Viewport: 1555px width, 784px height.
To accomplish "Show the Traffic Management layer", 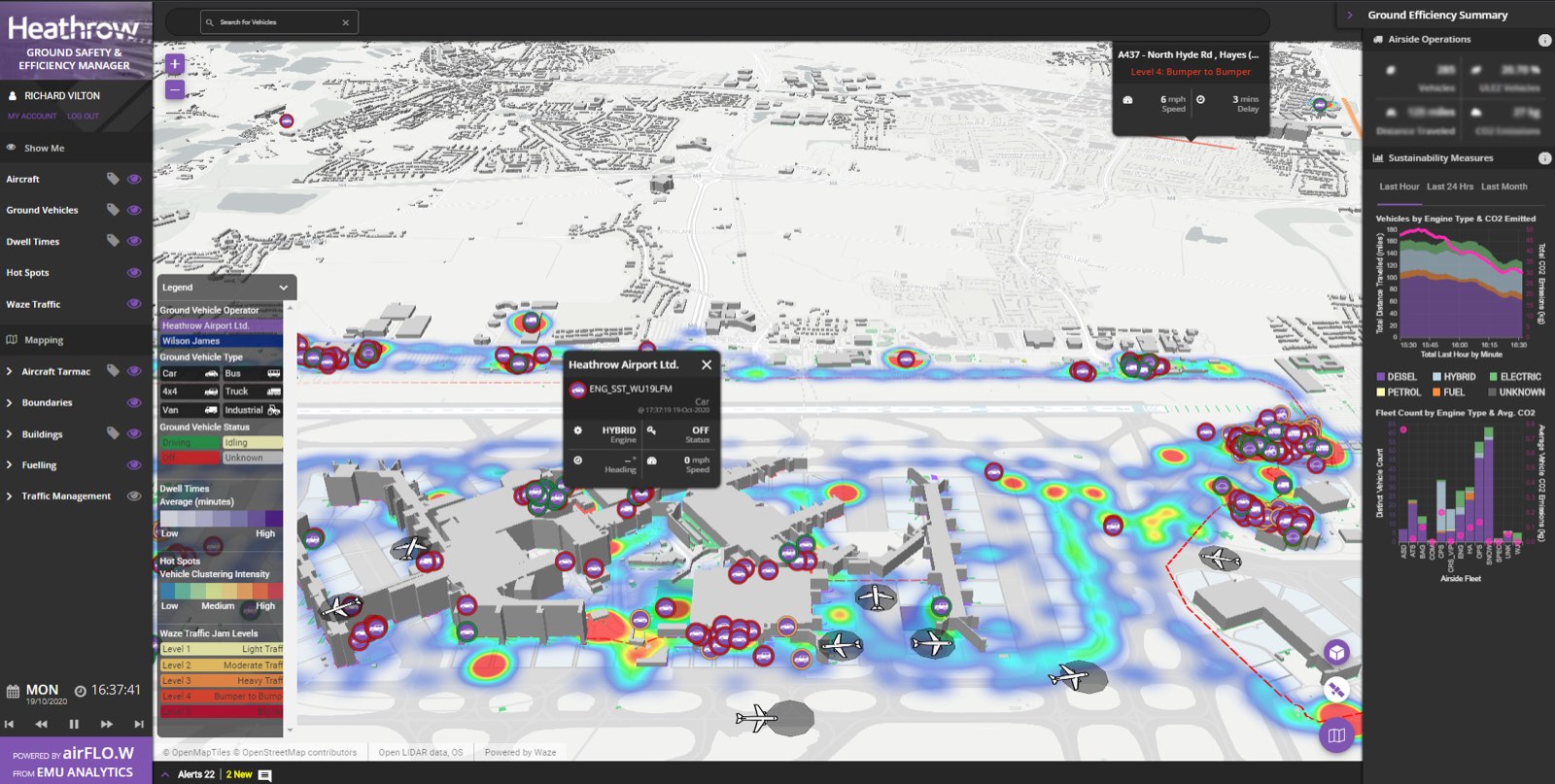I will [x=134, y=495].
